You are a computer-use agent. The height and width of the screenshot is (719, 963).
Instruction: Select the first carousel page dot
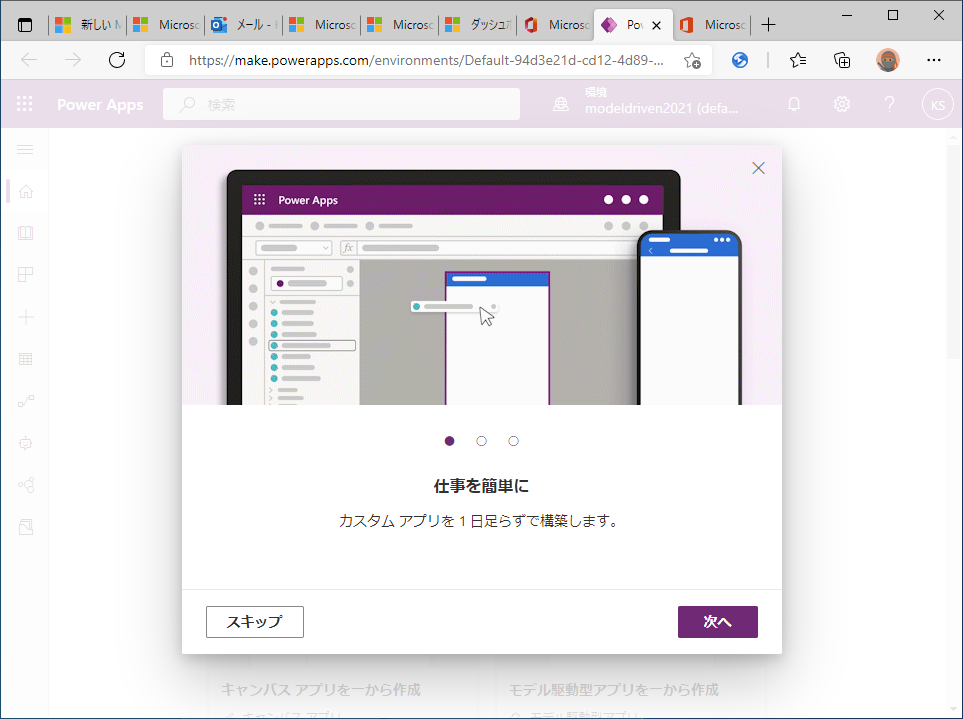450,441
